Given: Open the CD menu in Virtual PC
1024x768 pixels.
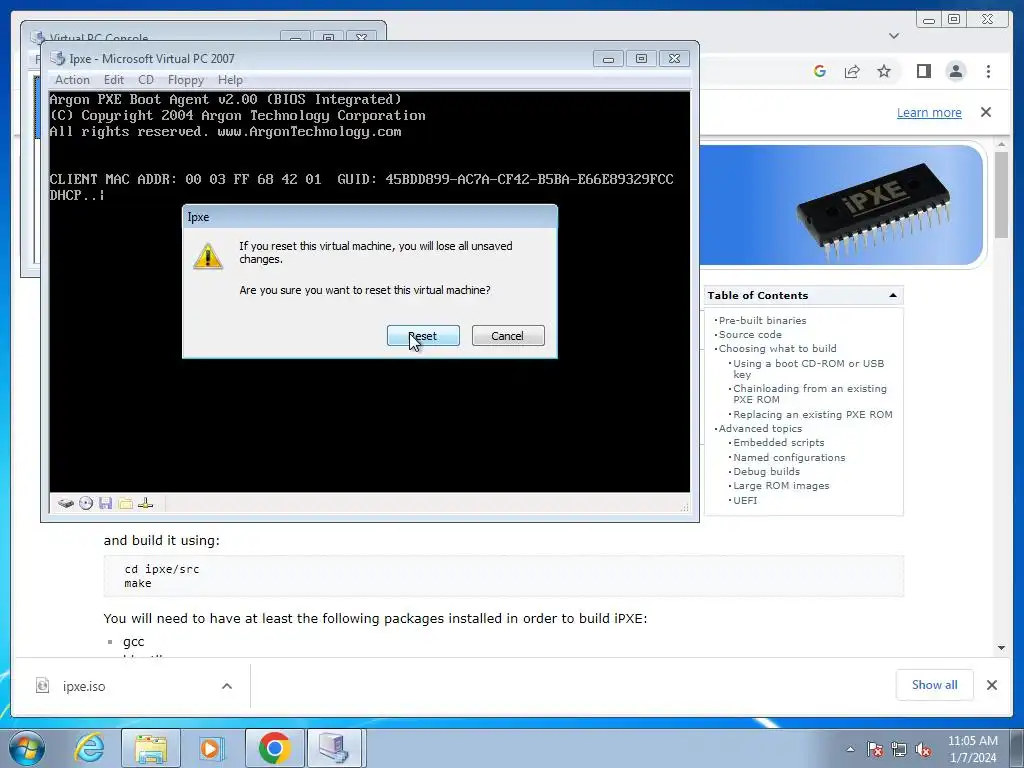Looking at the screenshot, I should [x=146, y=80].
